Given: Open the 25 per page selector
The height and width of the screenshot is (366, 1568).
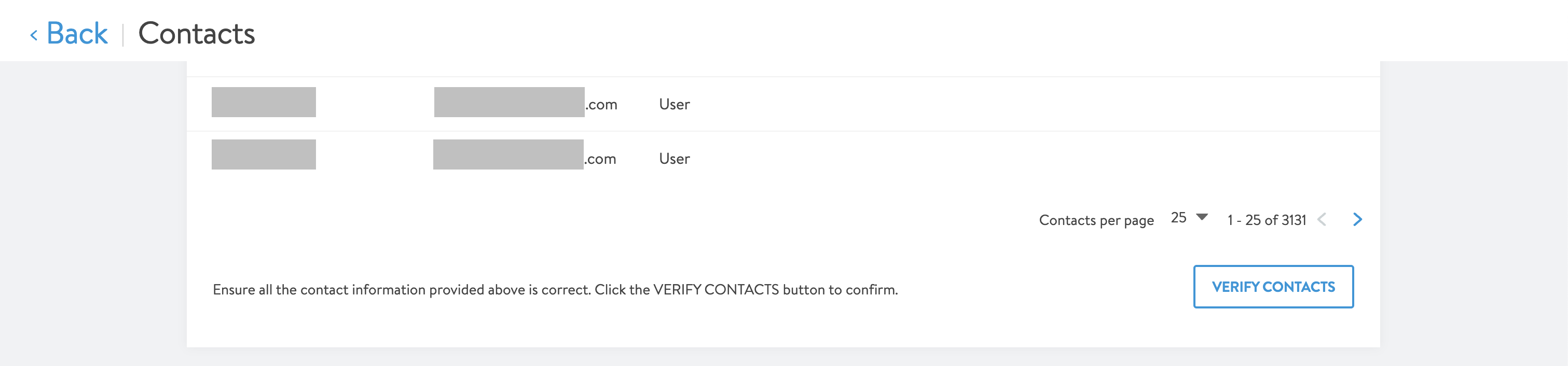Looking at the screenshot, I should [1189, 218].
